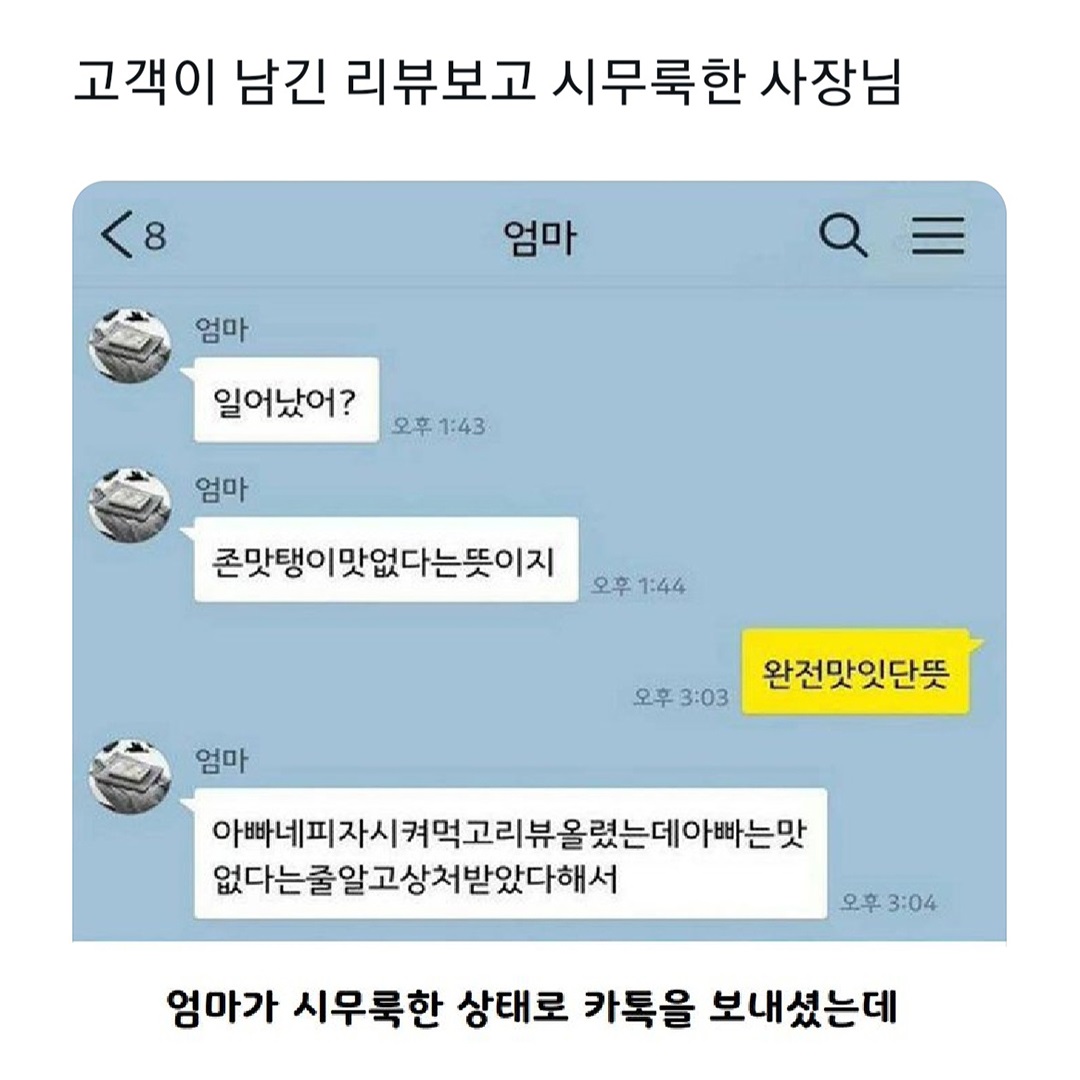1080x1080 pixels.
Task: Tap 엄마's avatar beside 존맛탱이 message
Action: tap(130, 505)
